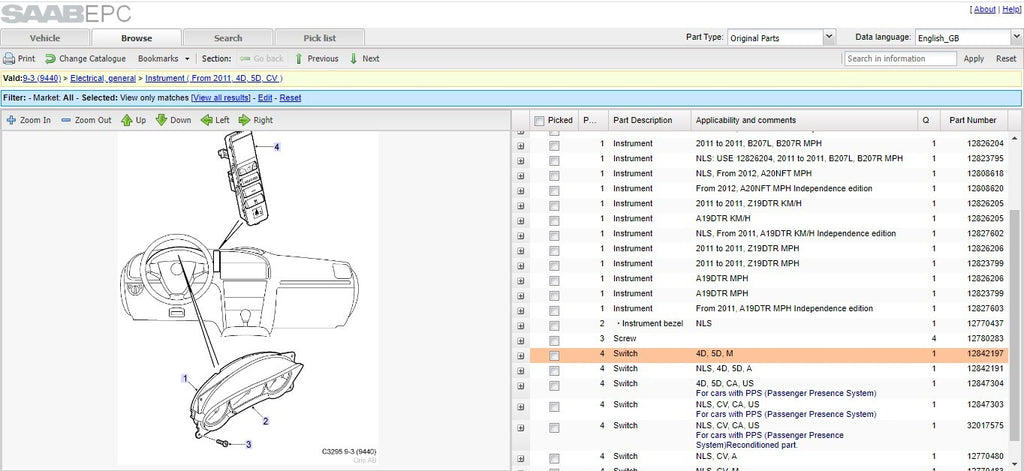Click View all results filter link
This screenshot has width=1024, height=471.
point(220,98)
